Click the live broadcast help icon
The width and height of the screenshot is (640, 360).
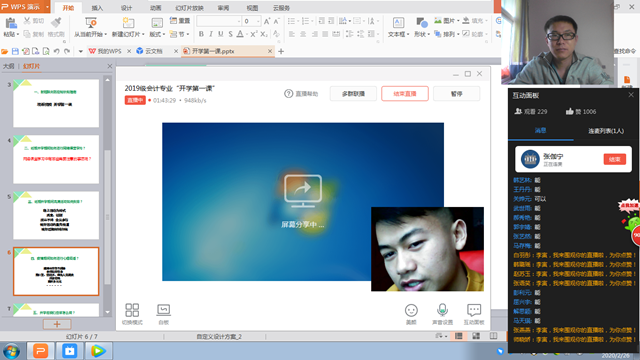click(x=289, y=93)
